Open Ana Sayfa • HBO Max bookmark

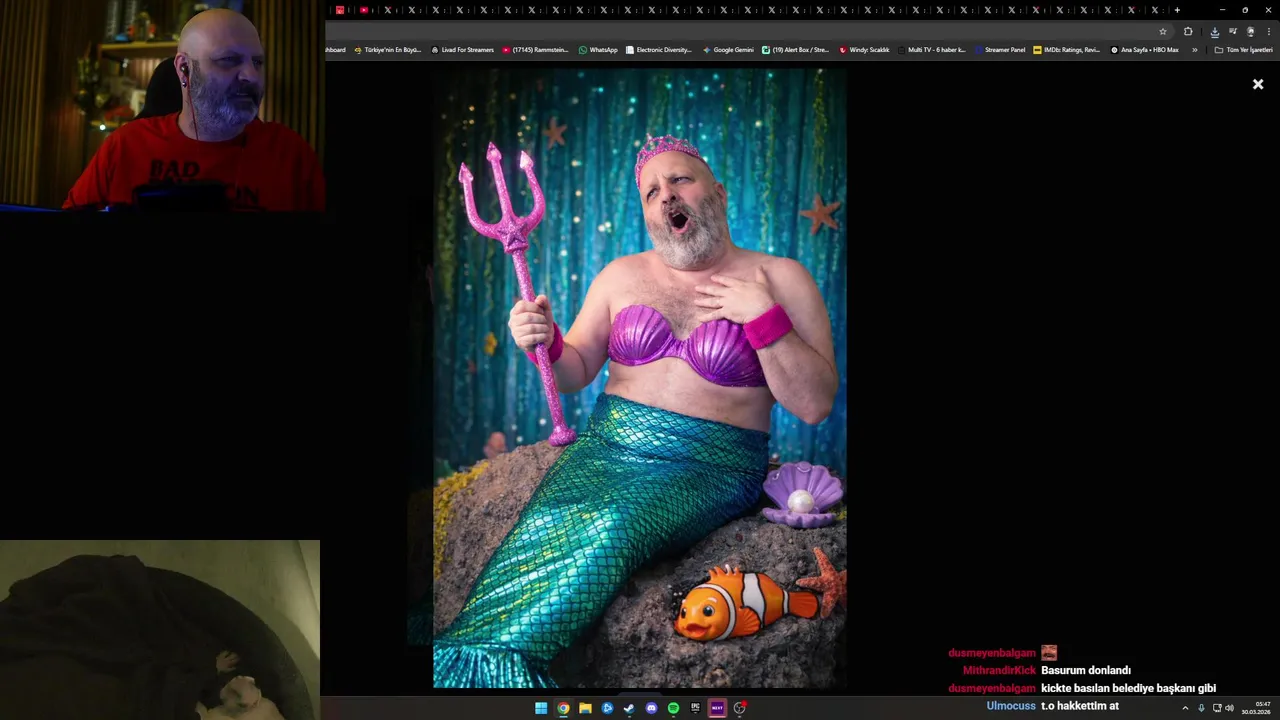[1145, 49]
